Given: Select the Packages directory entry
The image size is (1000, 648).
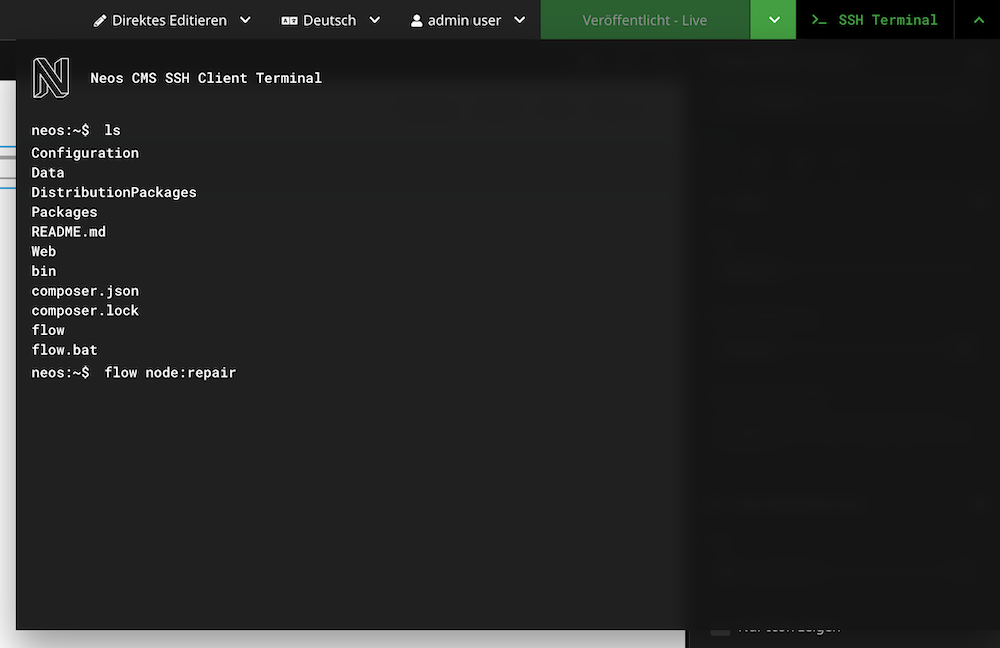Looking at the screenshot, I should (64, 212).
